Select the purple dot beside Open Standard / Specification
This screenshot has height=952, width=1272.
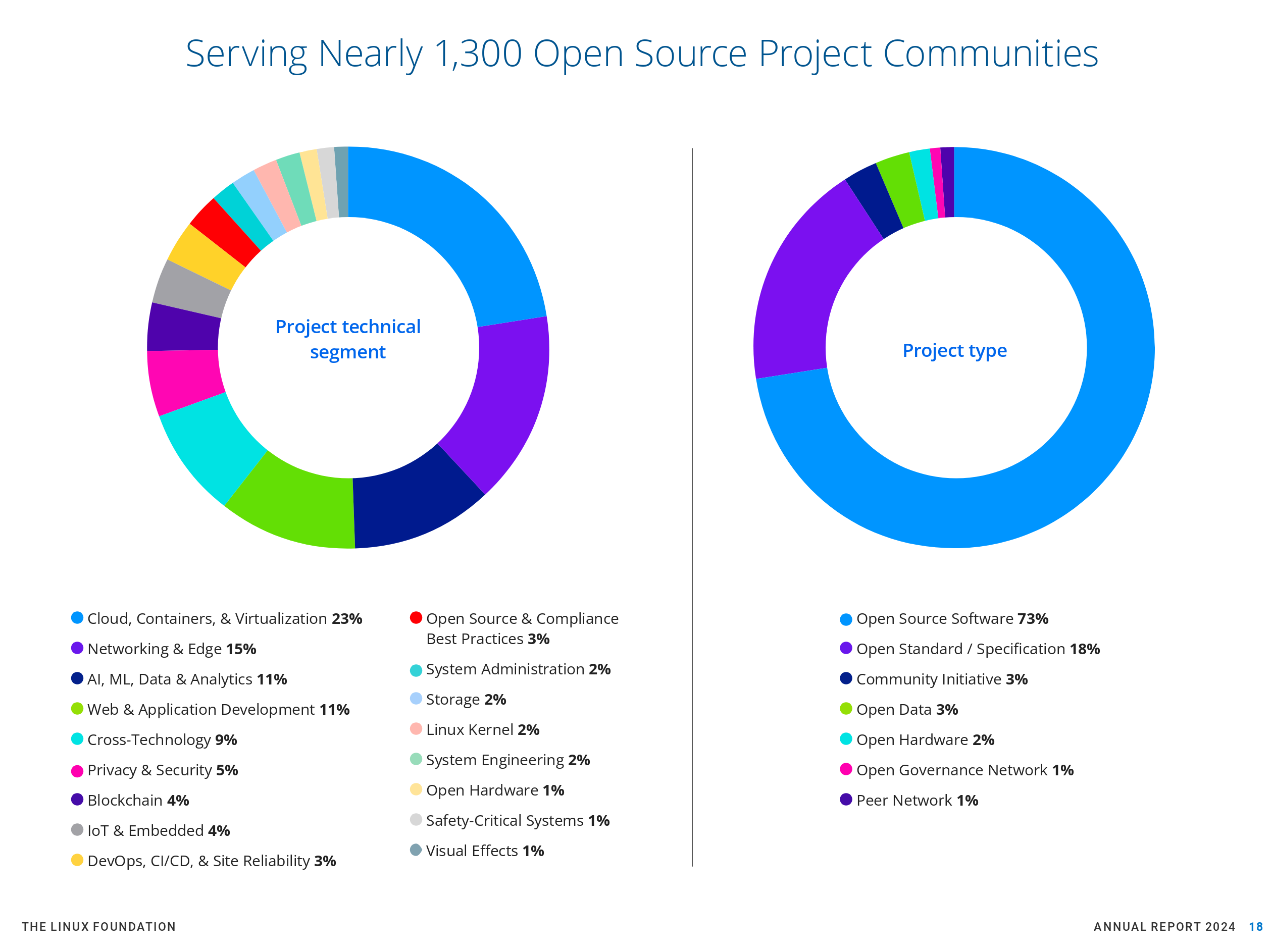click(846, 648)
